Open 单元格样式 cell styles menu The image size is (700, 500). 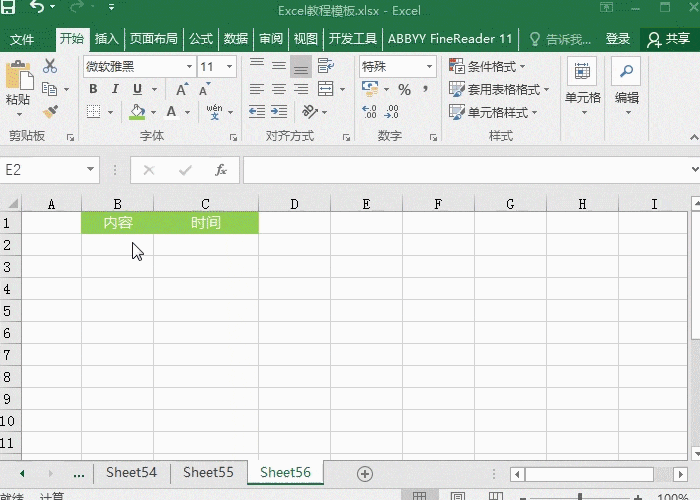coord(493,112)
